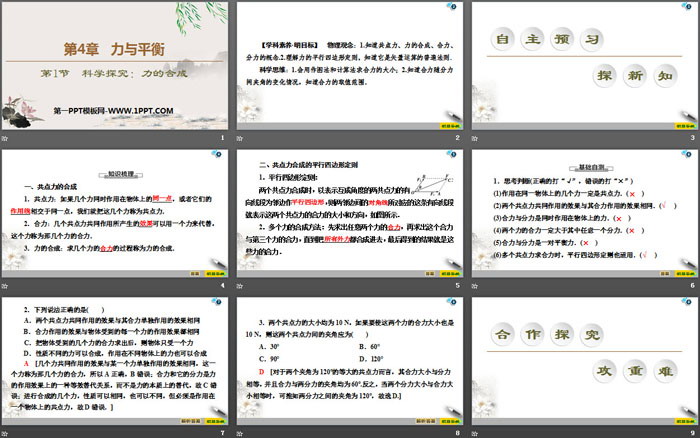Click slide number '7' label
This screenshot has height=438, width=700.
click(x=222, y=433)
